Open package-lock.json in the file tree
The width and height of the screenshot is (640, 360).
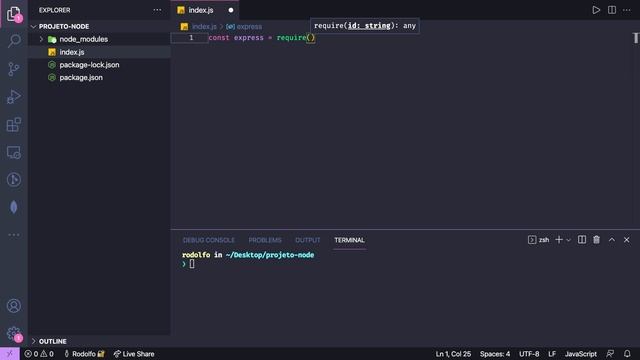click(89, 65)
